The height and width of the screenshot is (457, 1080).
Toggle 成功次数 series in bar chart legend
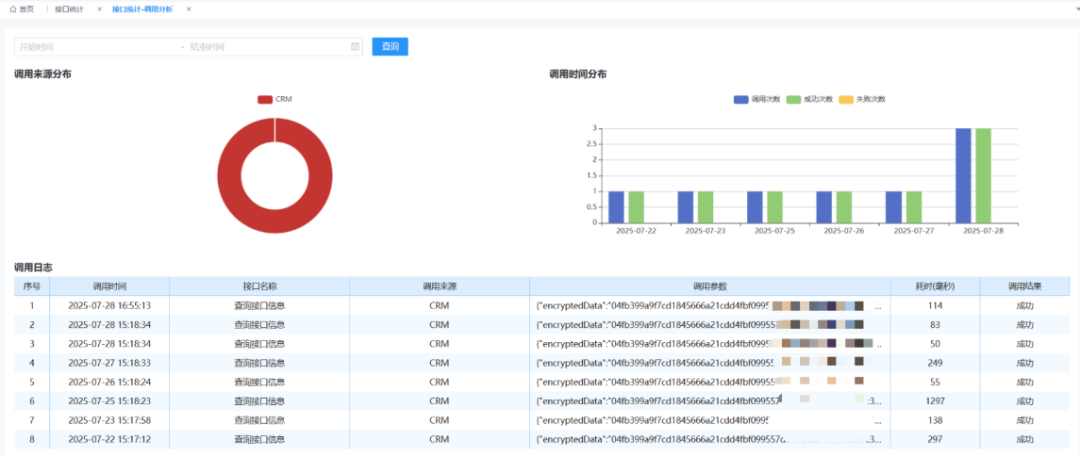[810, 99]
